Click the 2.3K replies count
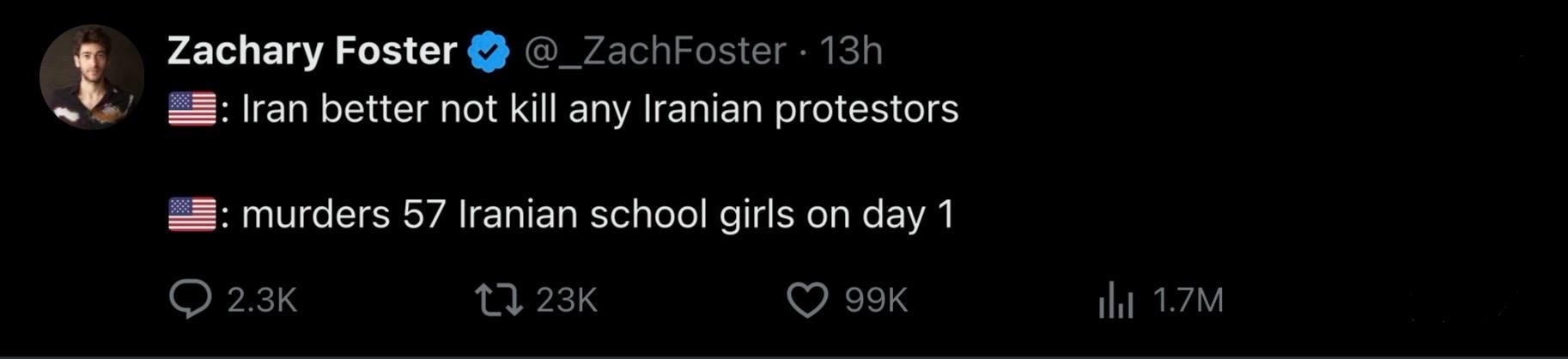This screenshot has width=1568, height=359. (262, 300)
